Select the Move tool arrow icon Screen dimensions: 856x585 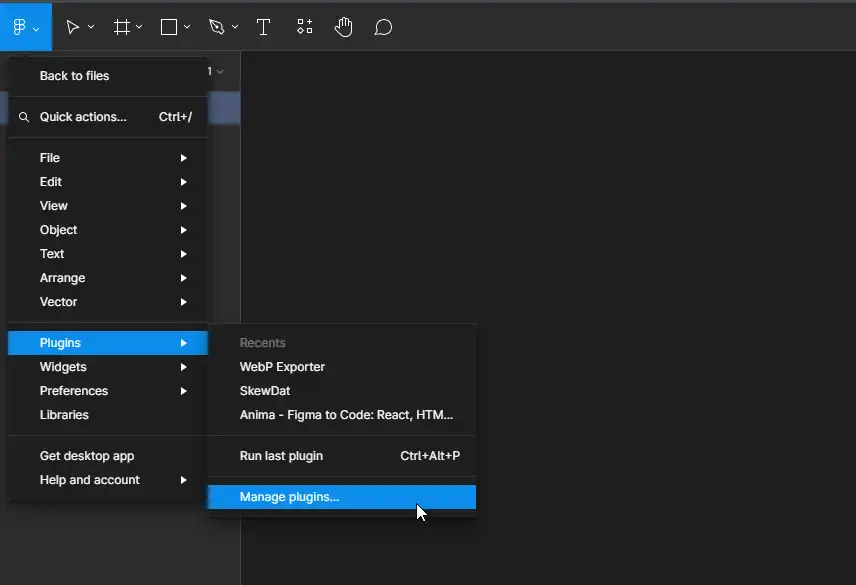point(73,27)
